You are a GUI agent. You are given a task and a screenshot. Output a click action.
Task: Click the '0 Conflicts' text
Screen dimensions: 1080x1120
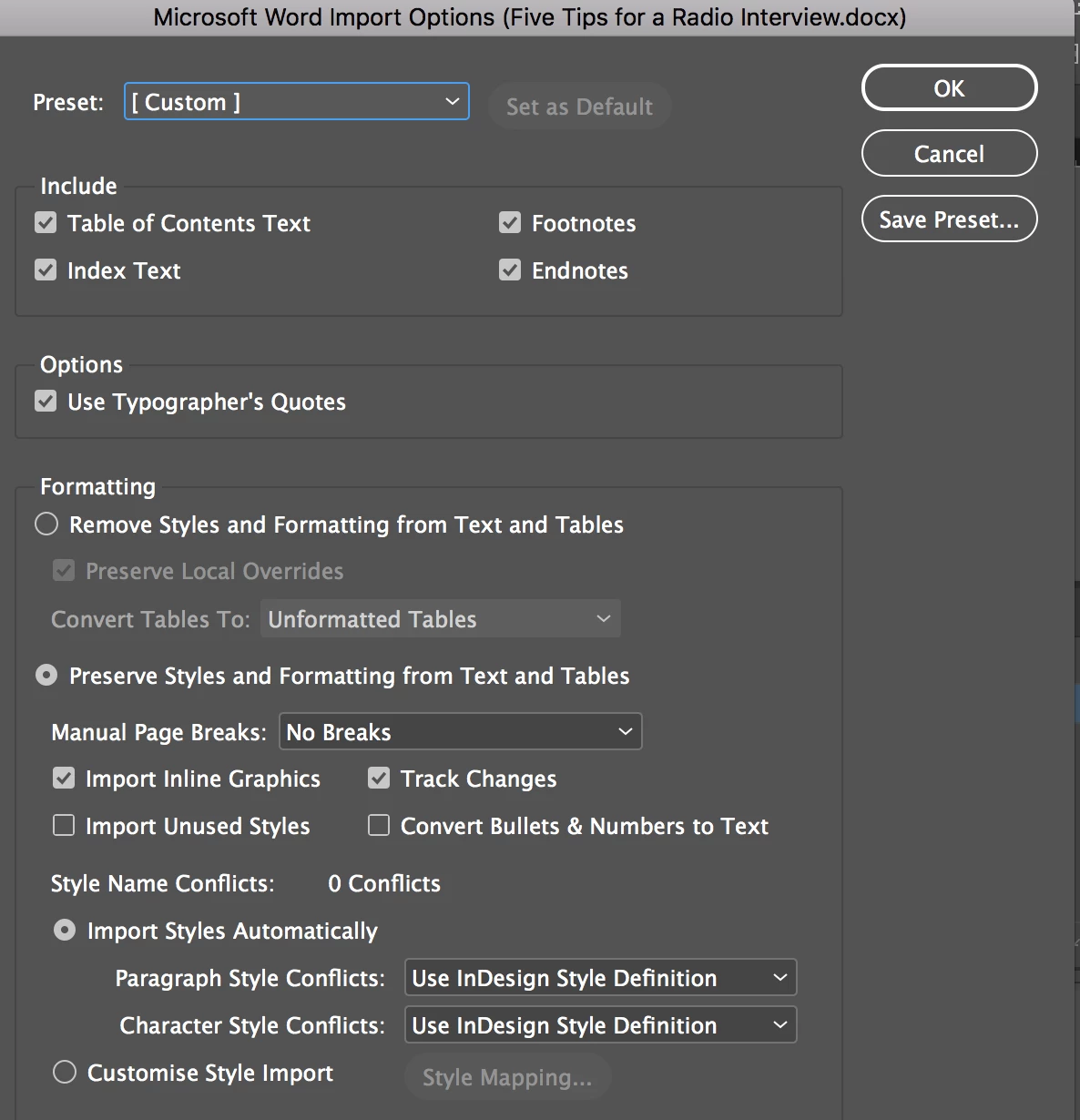click(384, 883)
